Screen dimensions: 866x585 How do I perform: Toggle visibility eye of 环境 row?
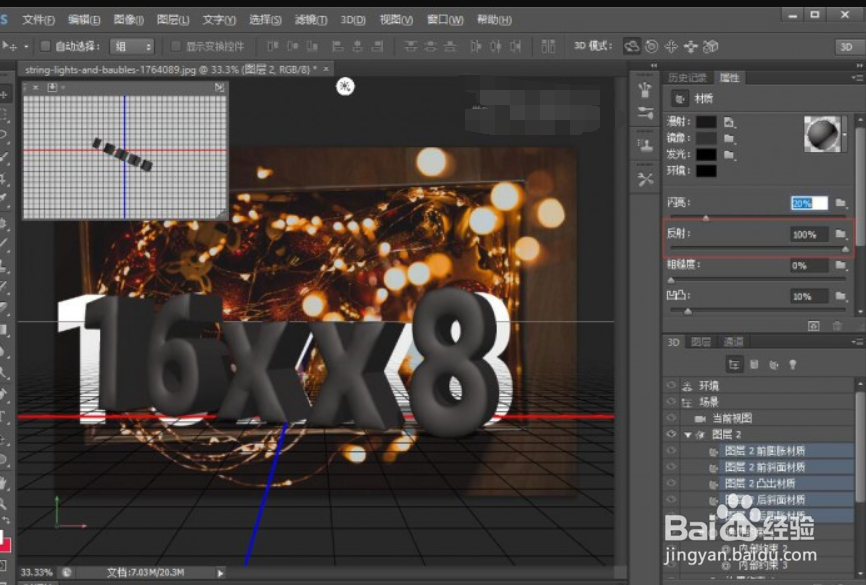(670, 385)
